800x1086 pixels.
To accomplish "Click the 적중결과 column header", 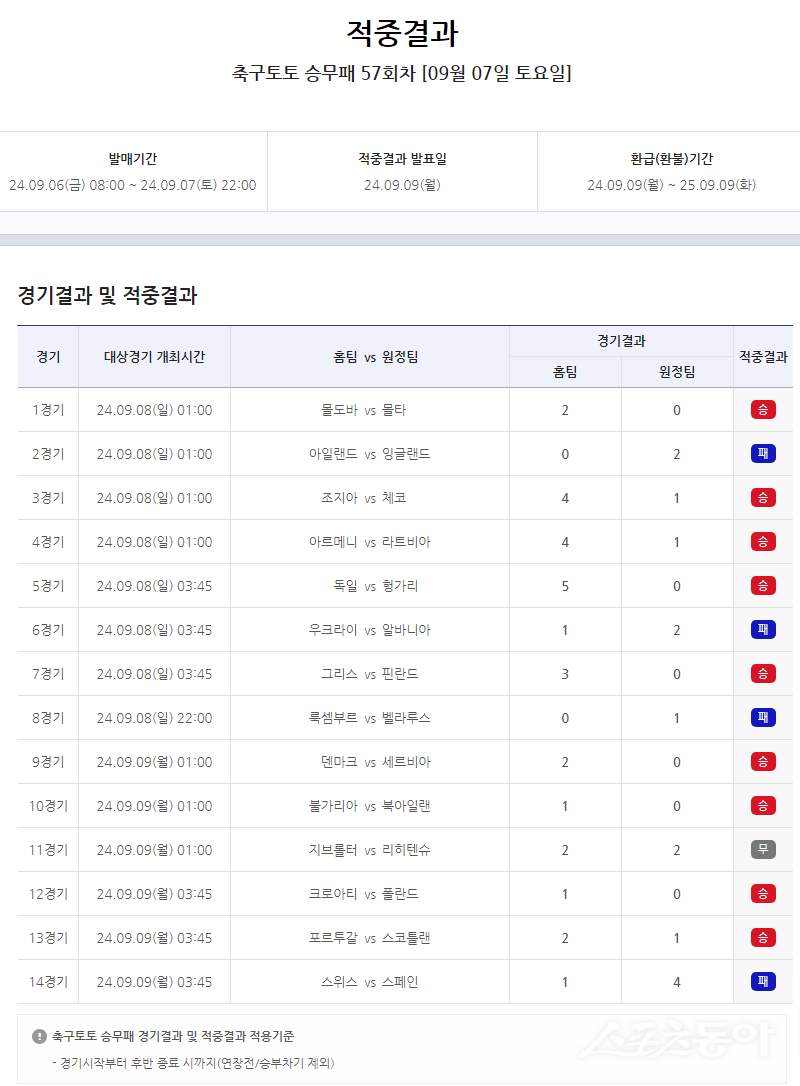I will click(x=763, y=357).
